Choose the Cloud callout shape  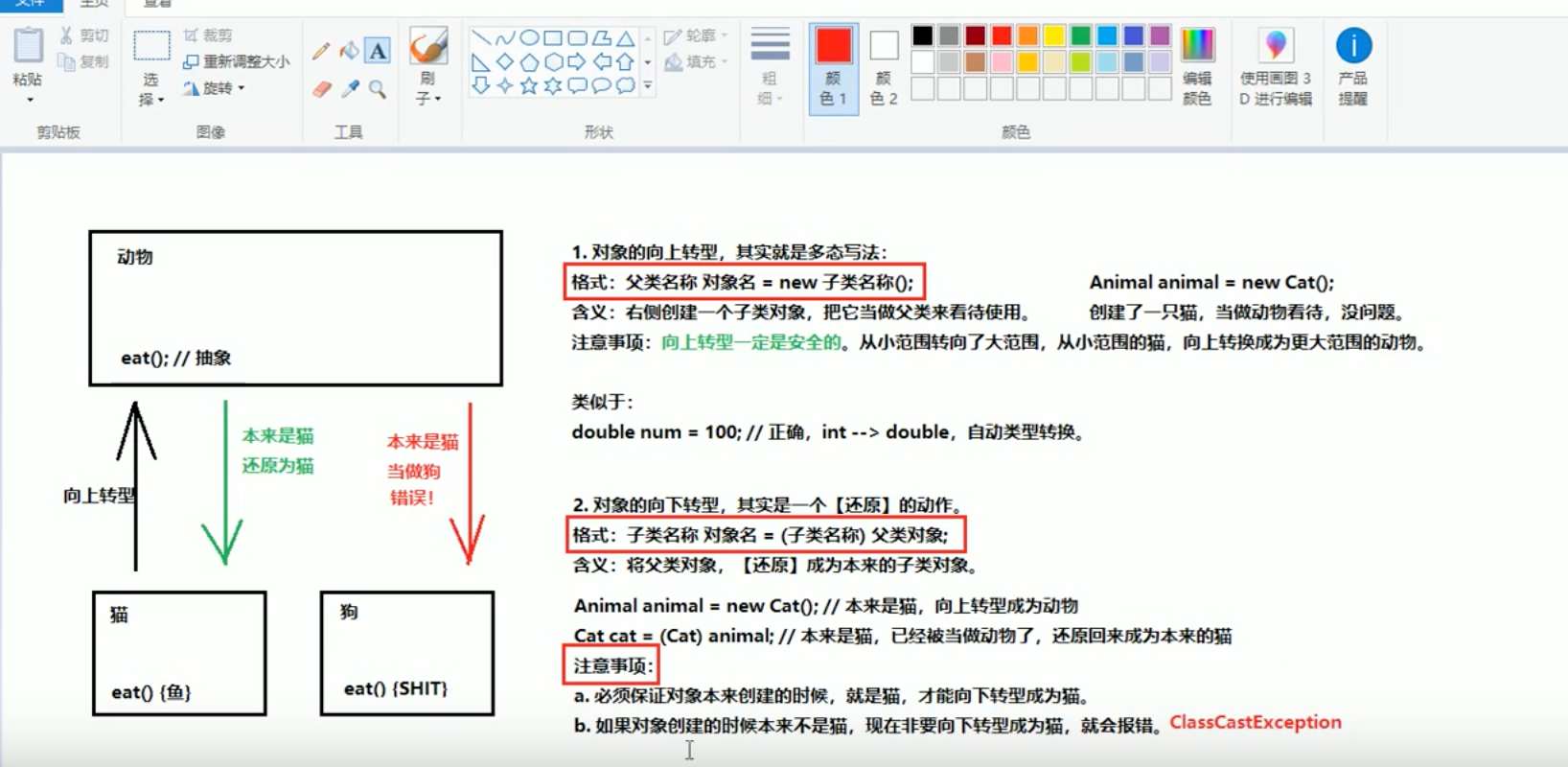(625, 85)
